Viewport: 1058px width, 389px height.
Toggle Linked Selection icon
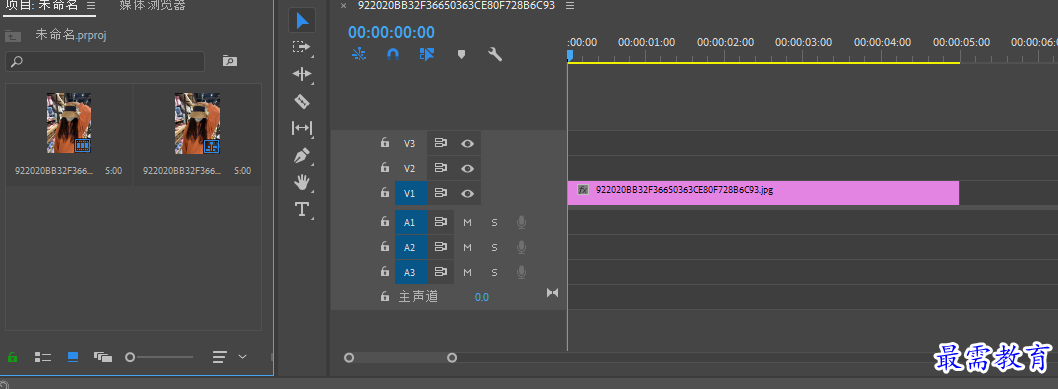coord(426,55)
